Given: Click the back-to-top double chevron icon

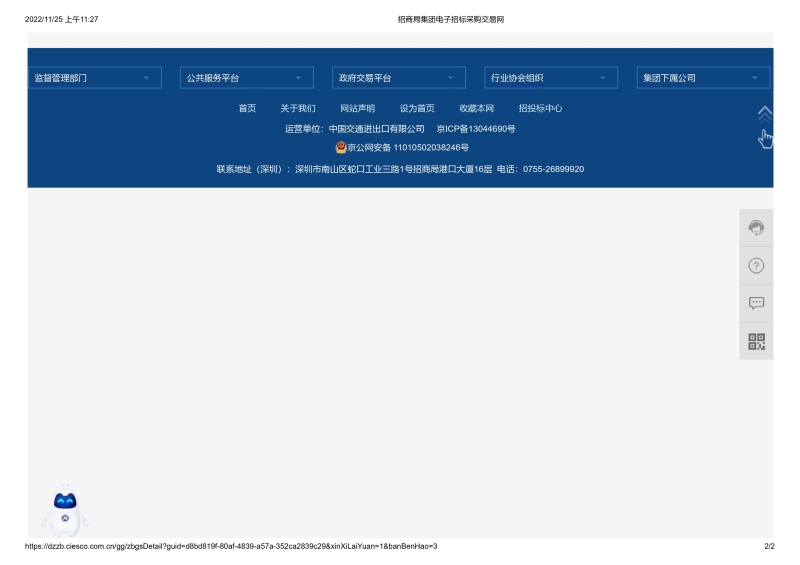Looking at the screenshot, I should click(x=764, y=115).
